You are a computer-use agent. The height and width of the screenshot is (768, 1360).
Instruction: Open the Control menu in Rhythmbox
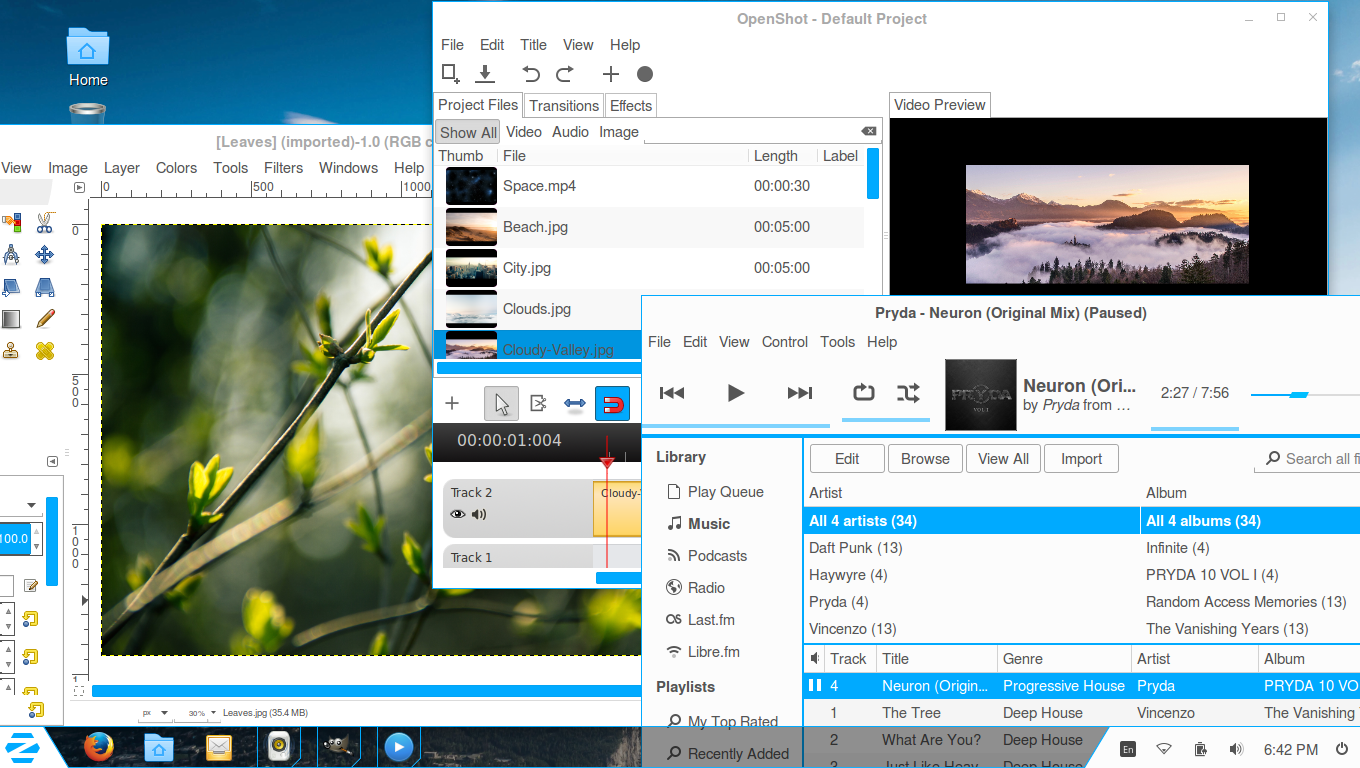pyautogui.click(x=785, y=342)
